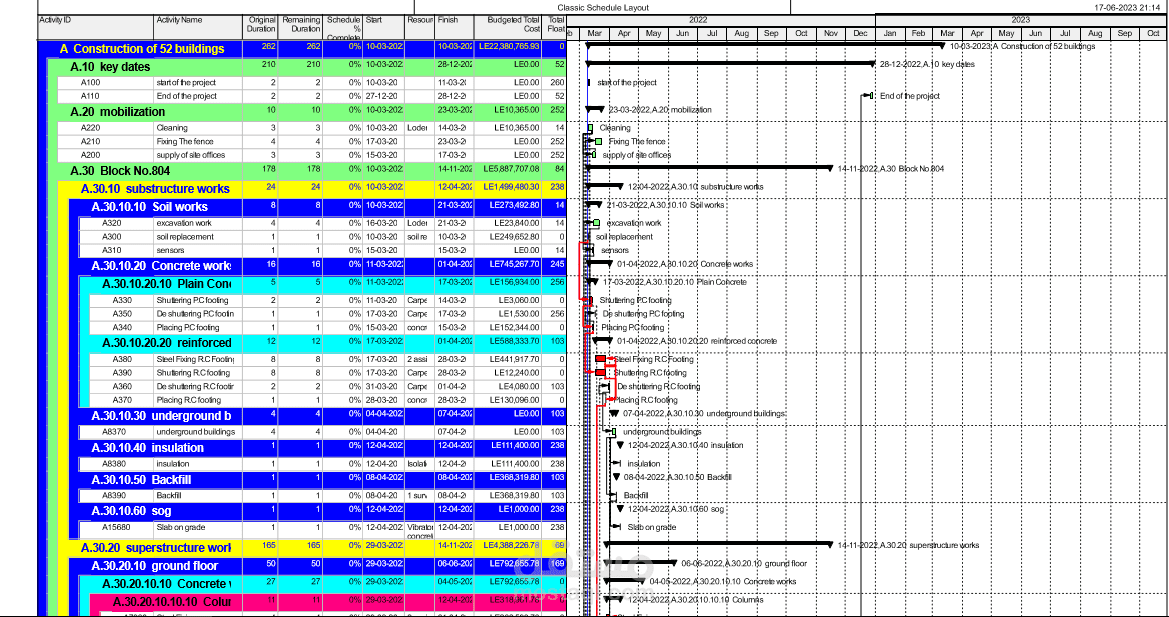Select the 2023 year header in the timescale

(x=1021, y=20)
